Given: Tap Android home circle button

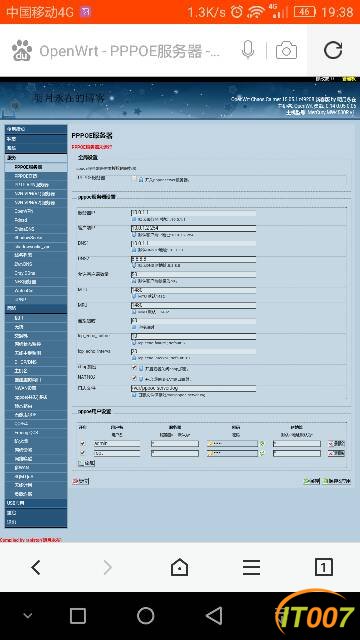Looking at the screenshot, I should [x=146, y=616].
